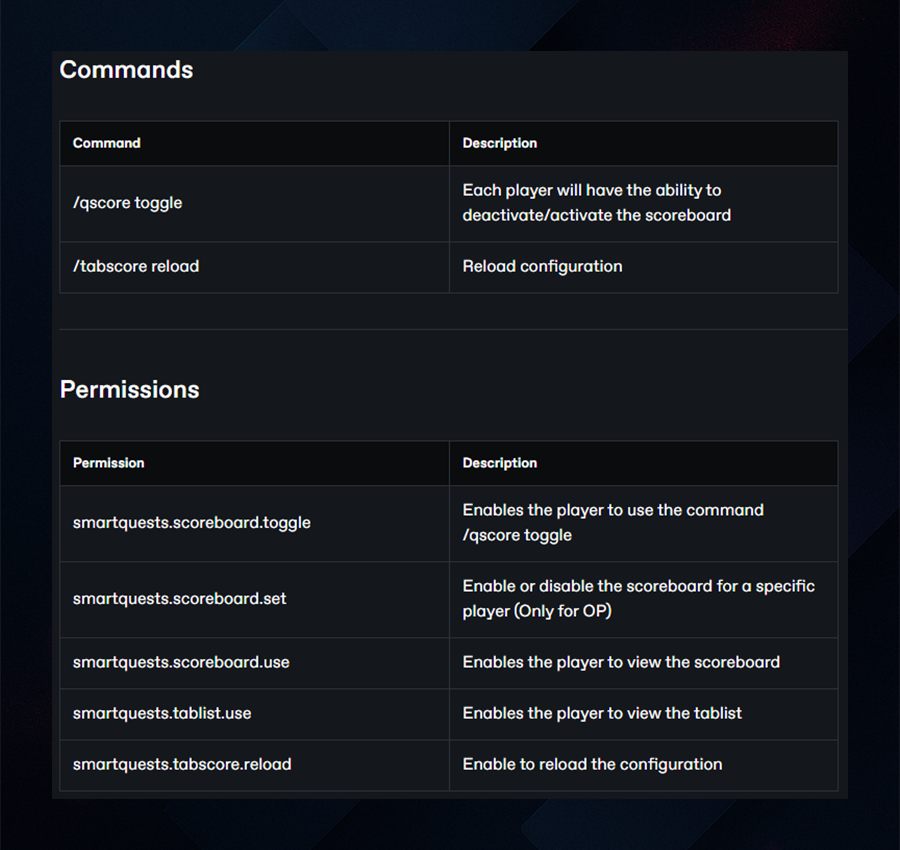Click the Reload configuration description

542,266
